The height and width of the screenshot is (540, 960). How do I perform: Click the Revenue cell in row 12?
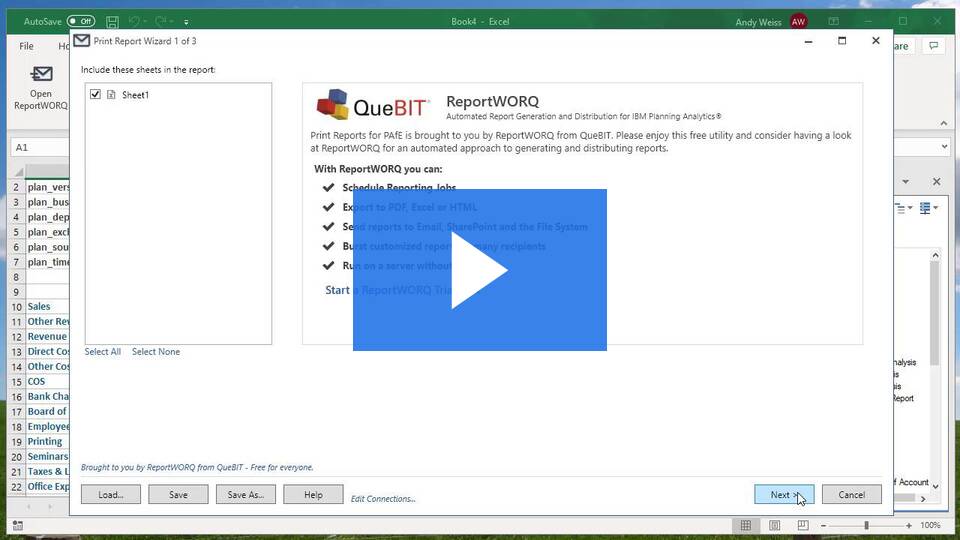pyautogui.click(x=47, y=336)
